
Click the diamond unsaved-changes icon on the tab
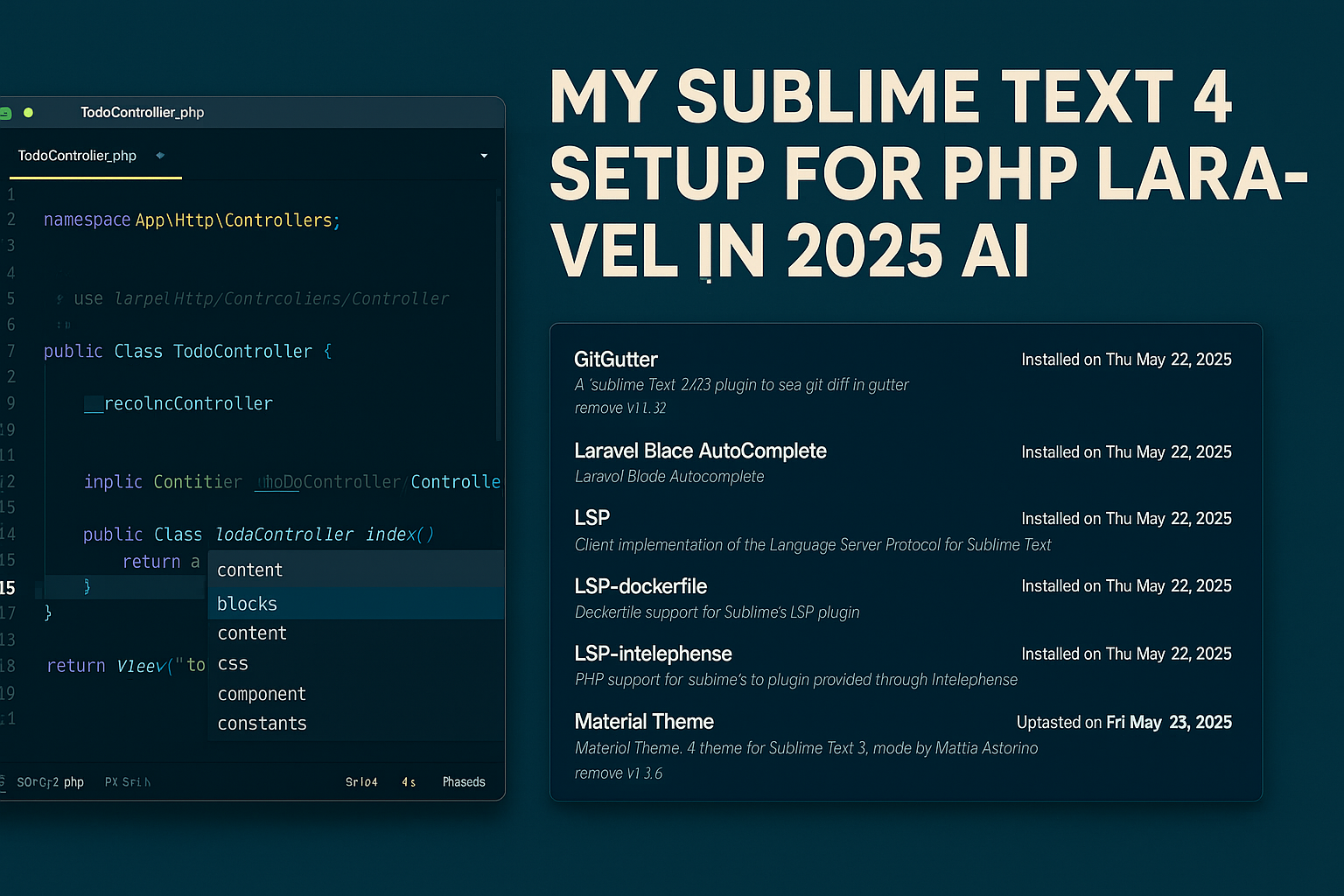[x=159, y=155]
